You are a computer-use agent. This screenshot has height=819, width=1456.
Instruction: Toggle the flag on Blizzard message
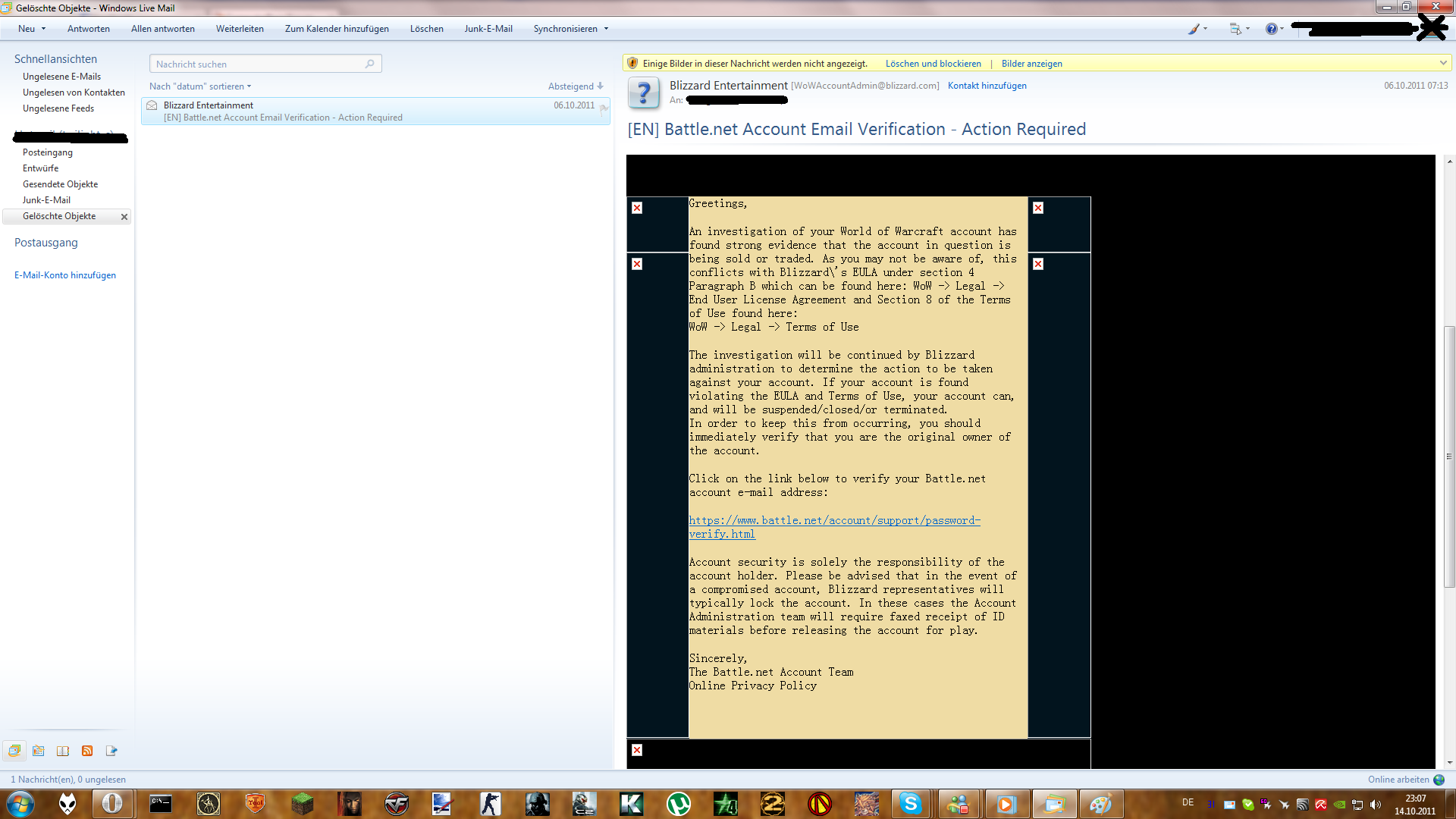coord(604,110)
